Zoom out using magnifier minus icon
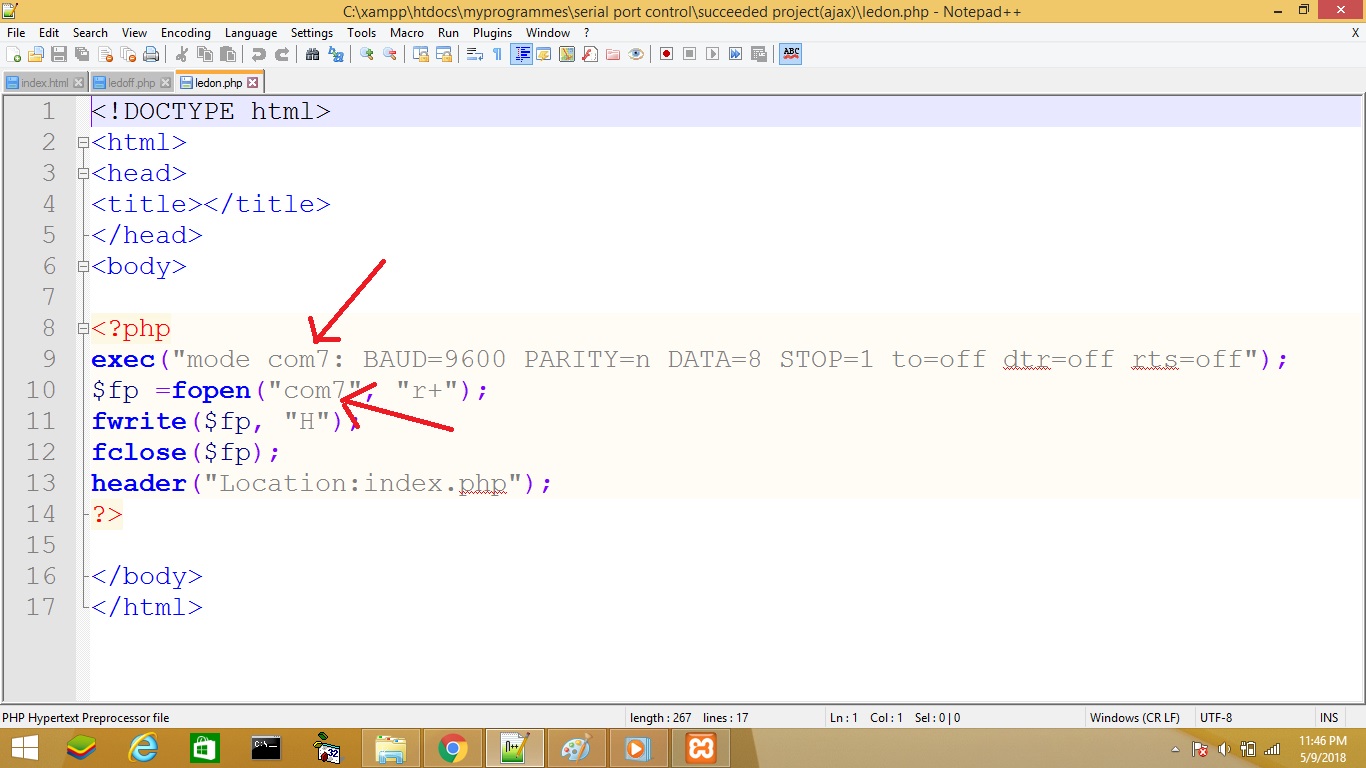This screenshot has height=768, width=1366. tap(389, 54)
